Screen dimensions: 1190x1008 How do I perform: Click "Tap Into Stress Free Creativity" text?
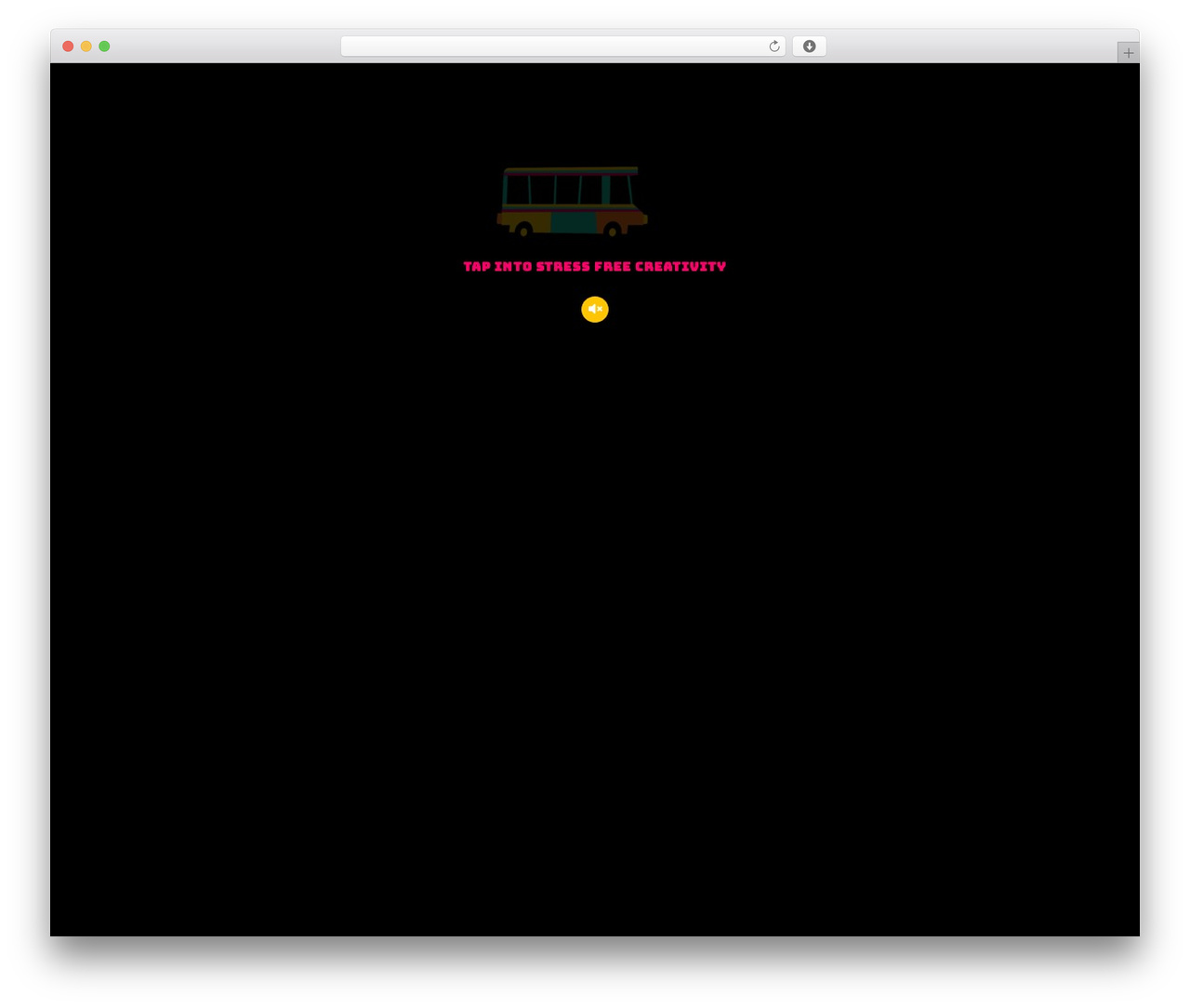(595, 267)
